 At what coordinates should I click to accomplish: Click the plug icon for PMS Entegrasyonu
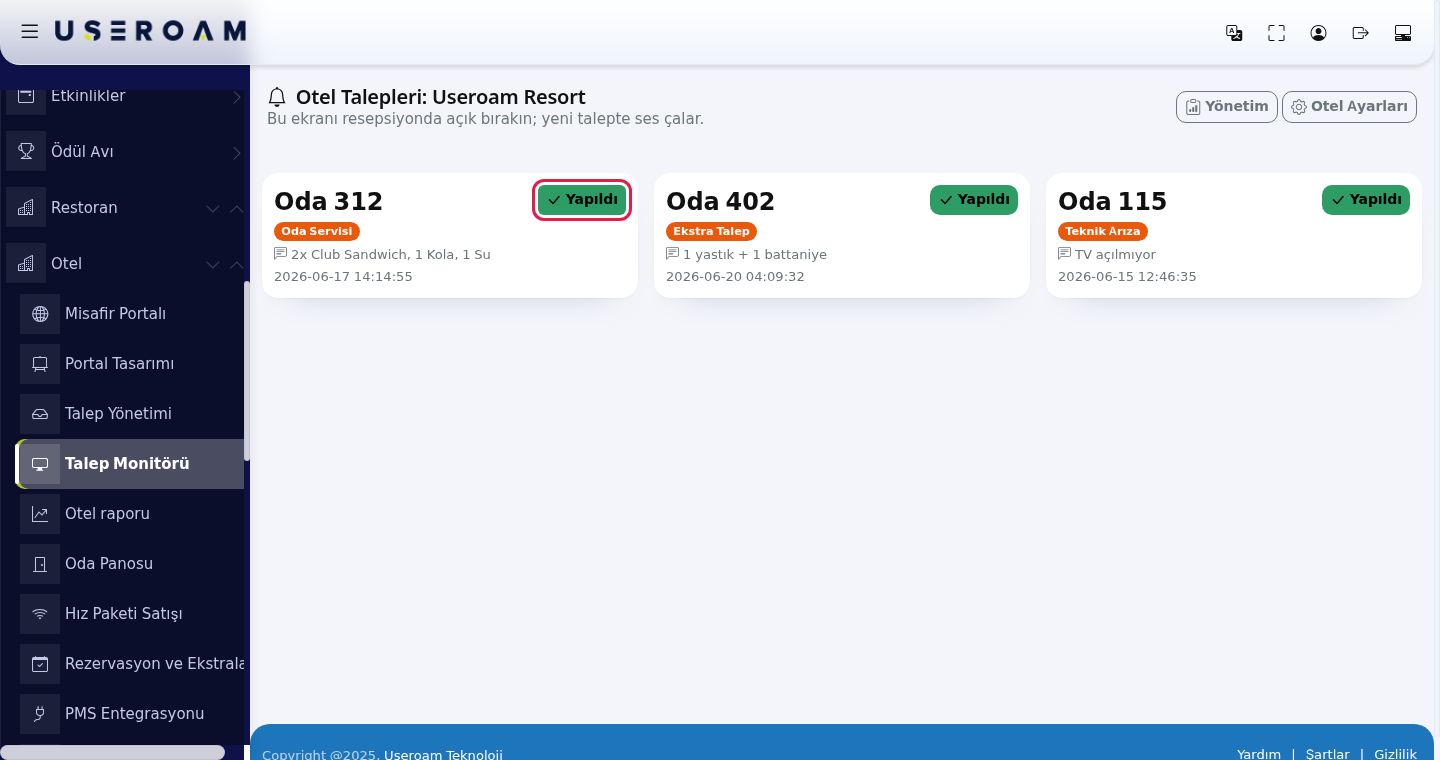40,714
